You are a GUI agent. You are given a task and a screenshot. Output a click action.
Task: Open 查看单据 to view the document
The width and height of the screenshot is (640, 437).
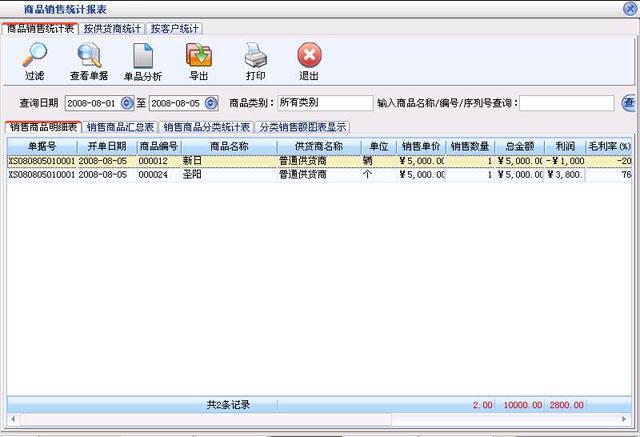[87, 56]
